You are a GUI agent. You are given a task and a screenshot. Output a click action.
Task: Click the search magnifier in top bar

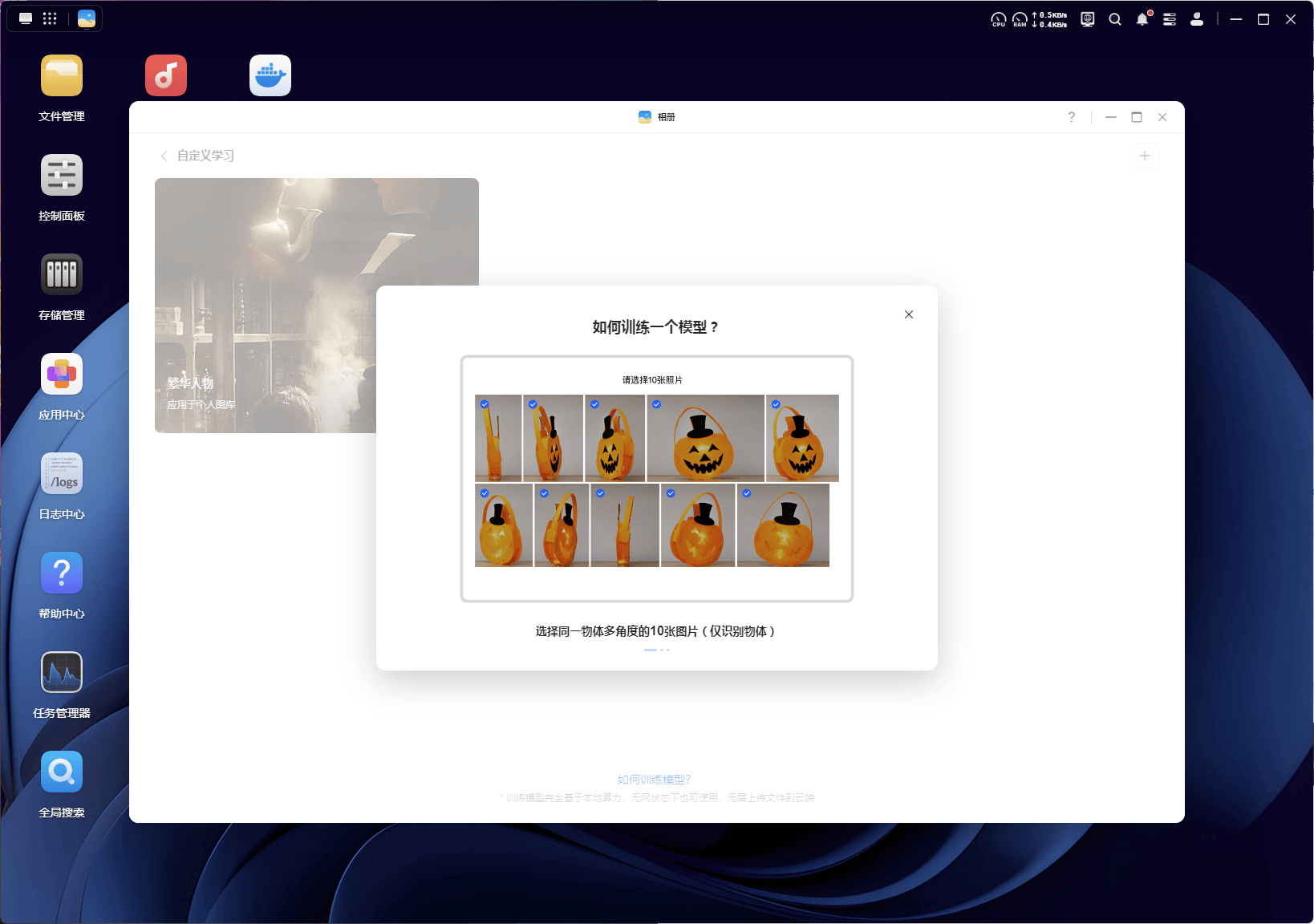(x=1115, y=19)
